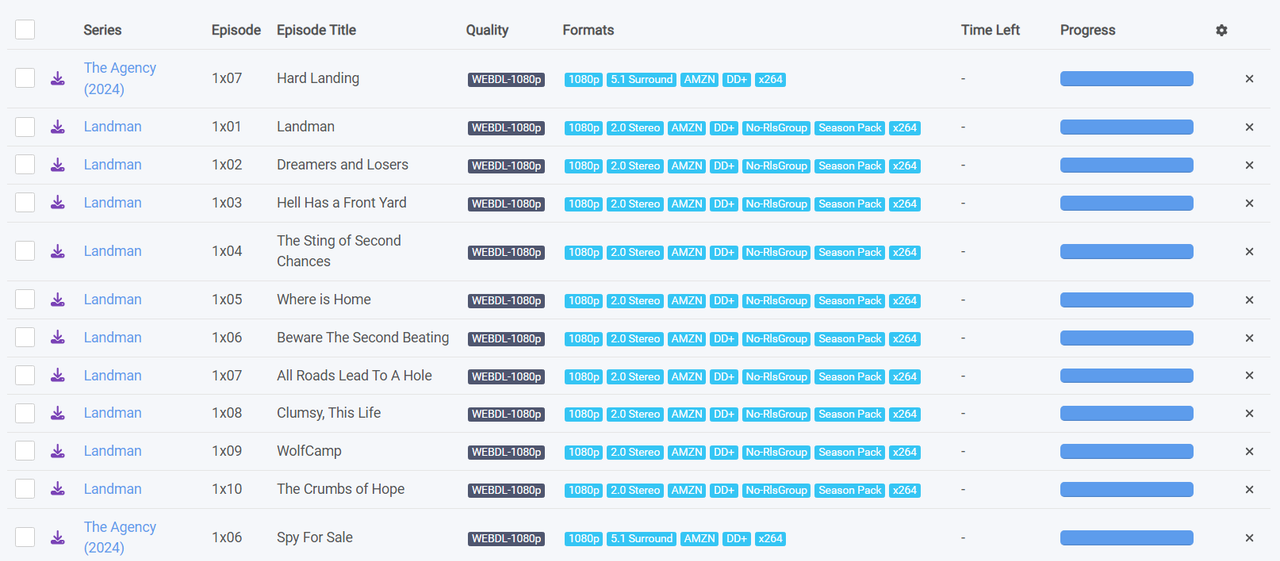
Task: Click episode number 1x10 cell
Action: pos(227,489)
